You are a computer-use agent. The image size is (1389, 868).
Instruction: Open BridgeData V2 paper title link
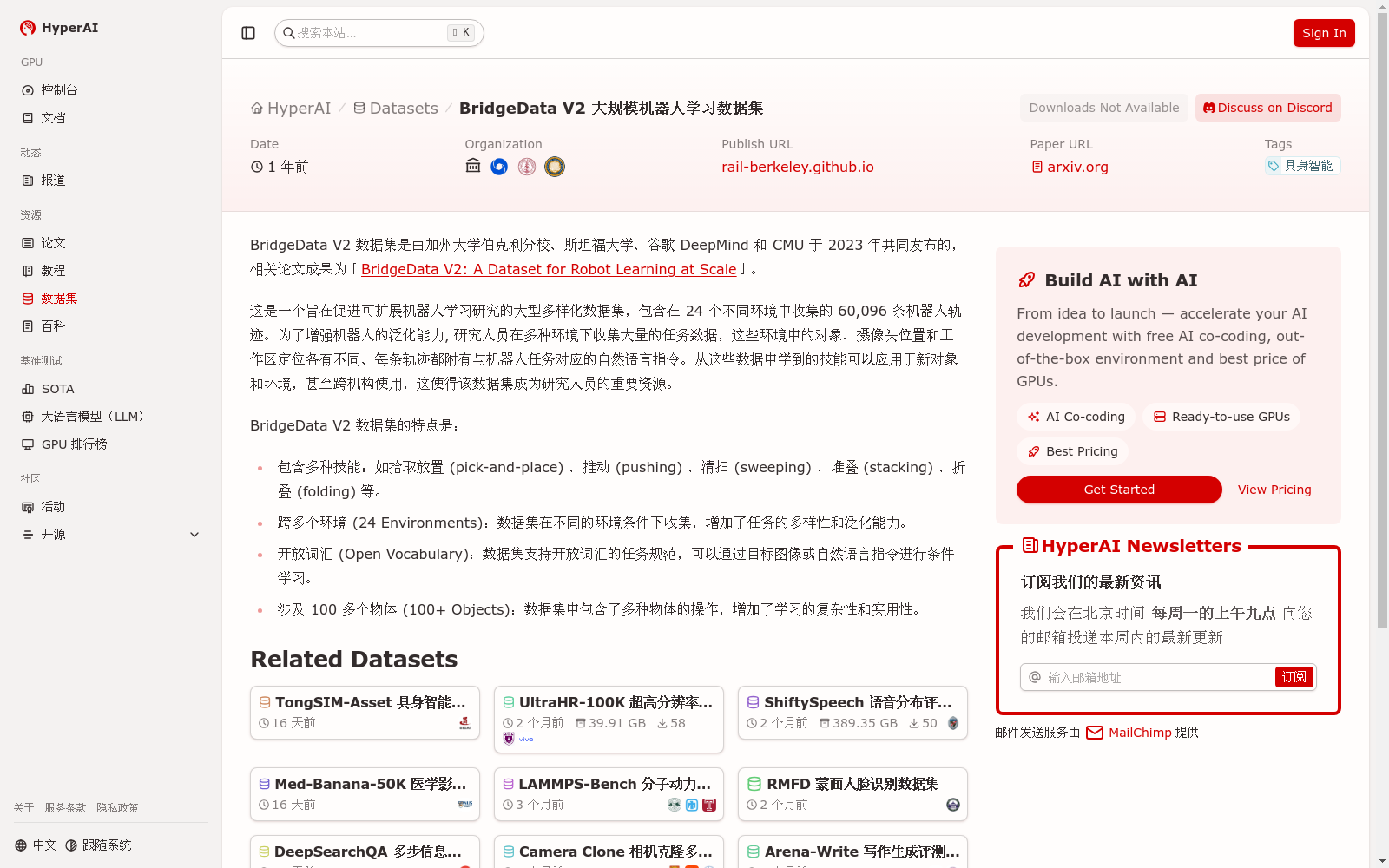click(549, 269)
